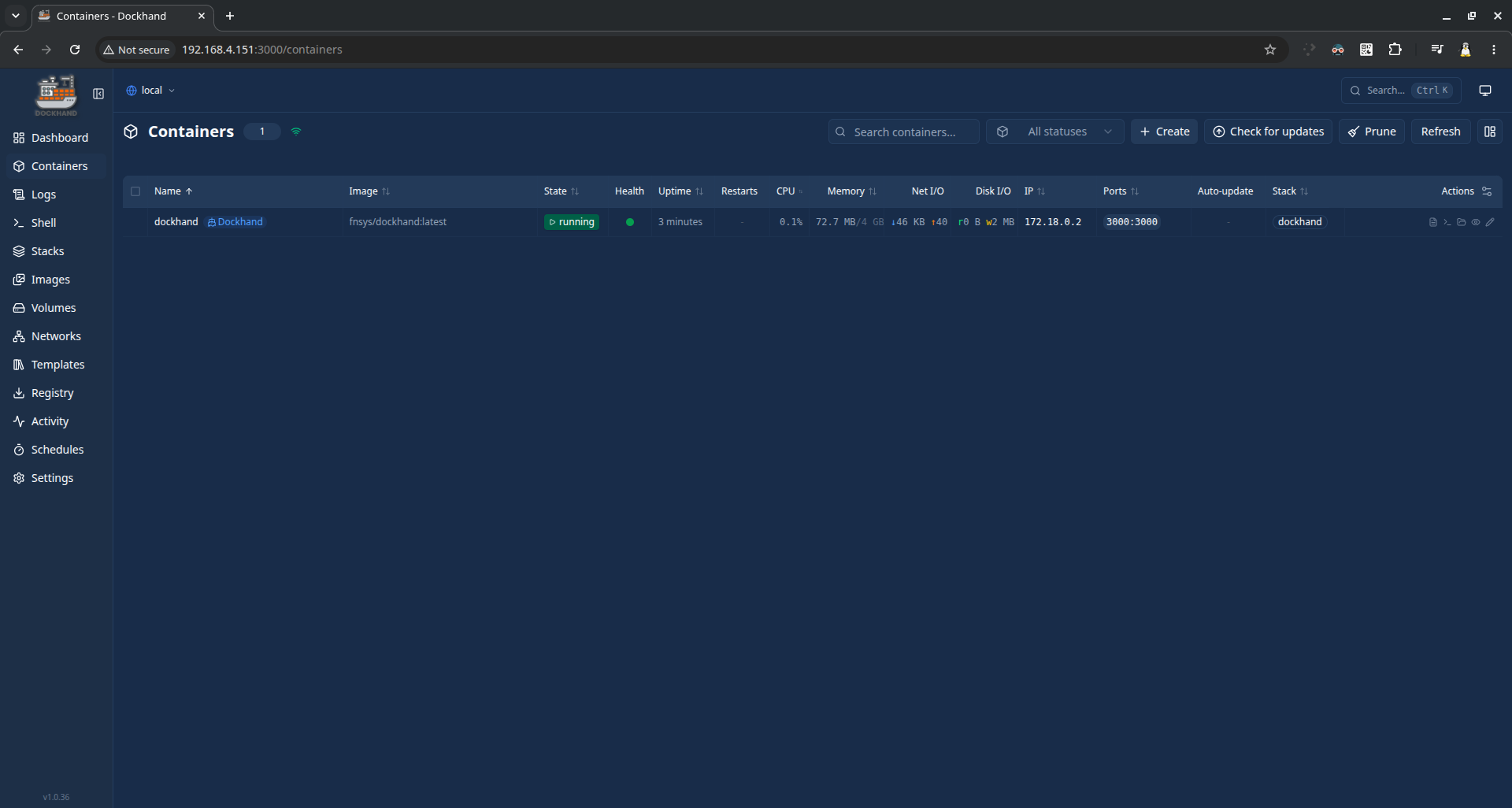Click the theme/display monitor icon top right
The width and height of the screenshot is (1512, 808).
click(1485, 91)
